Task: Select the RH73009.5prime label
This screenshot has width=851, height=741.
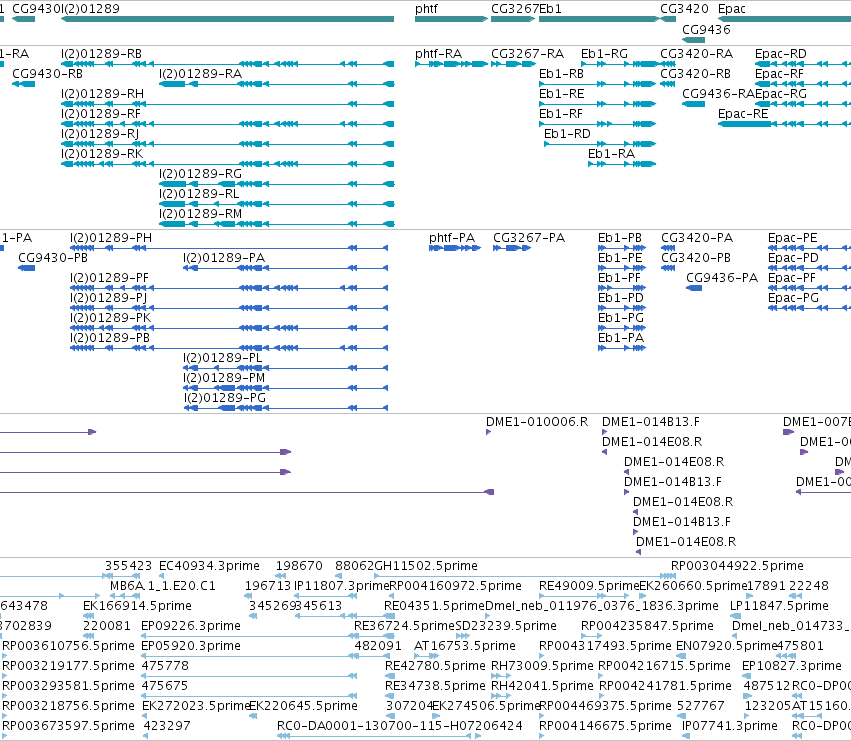Action: click(x=542, y=666)
